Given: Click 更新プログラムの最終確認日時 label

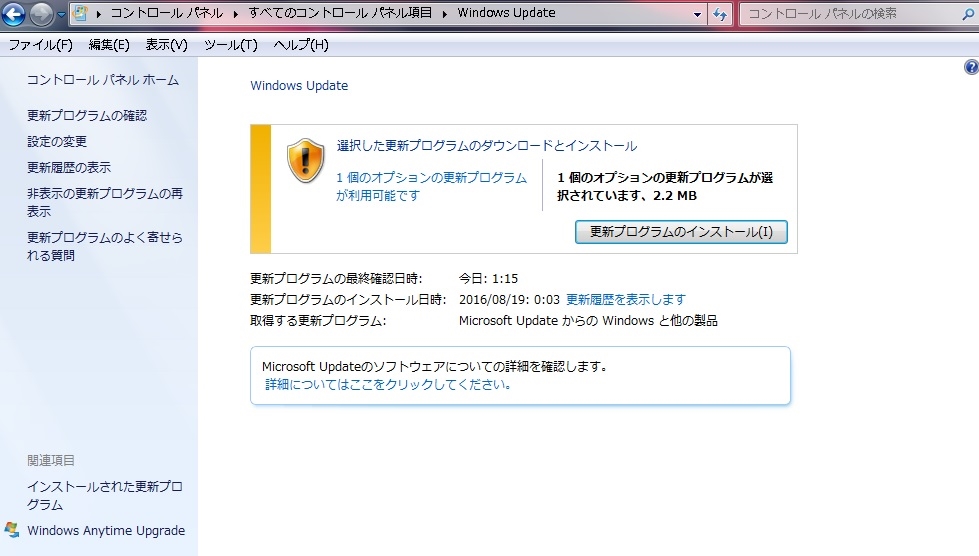Looking at the screenshot, I should 336,278.
